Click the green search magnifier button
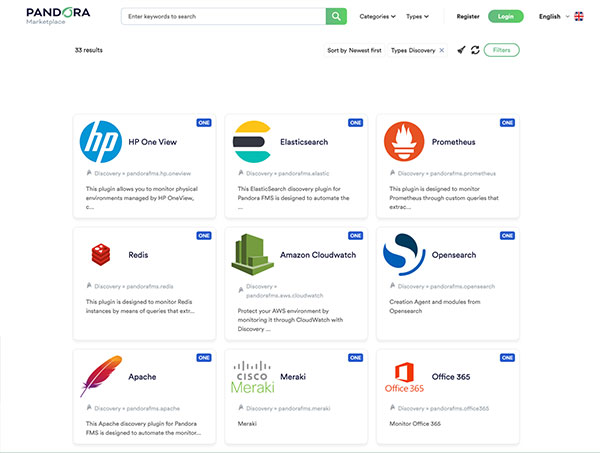 (x=336, y=16)
